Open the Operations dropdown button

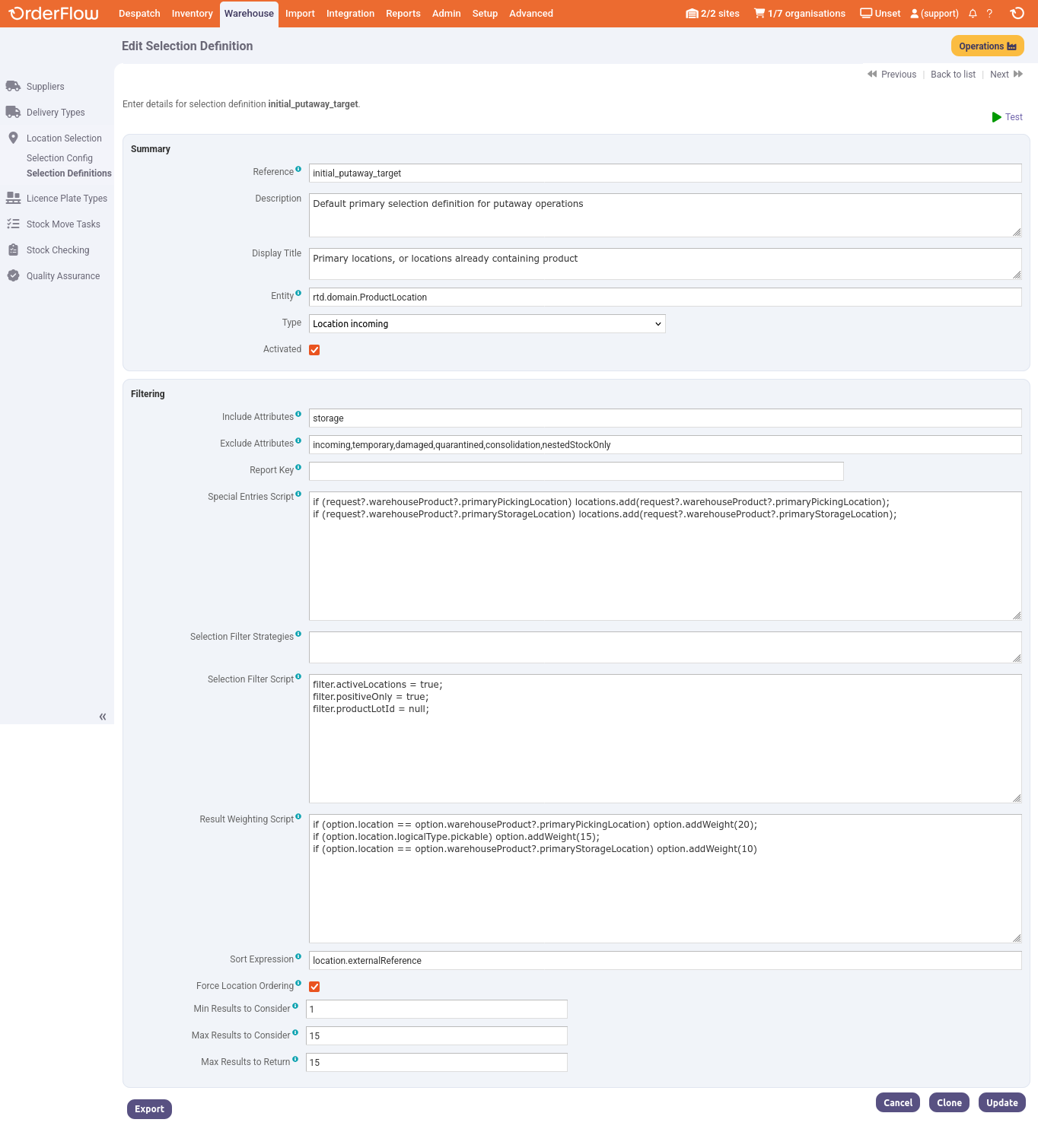coord(987,46)
